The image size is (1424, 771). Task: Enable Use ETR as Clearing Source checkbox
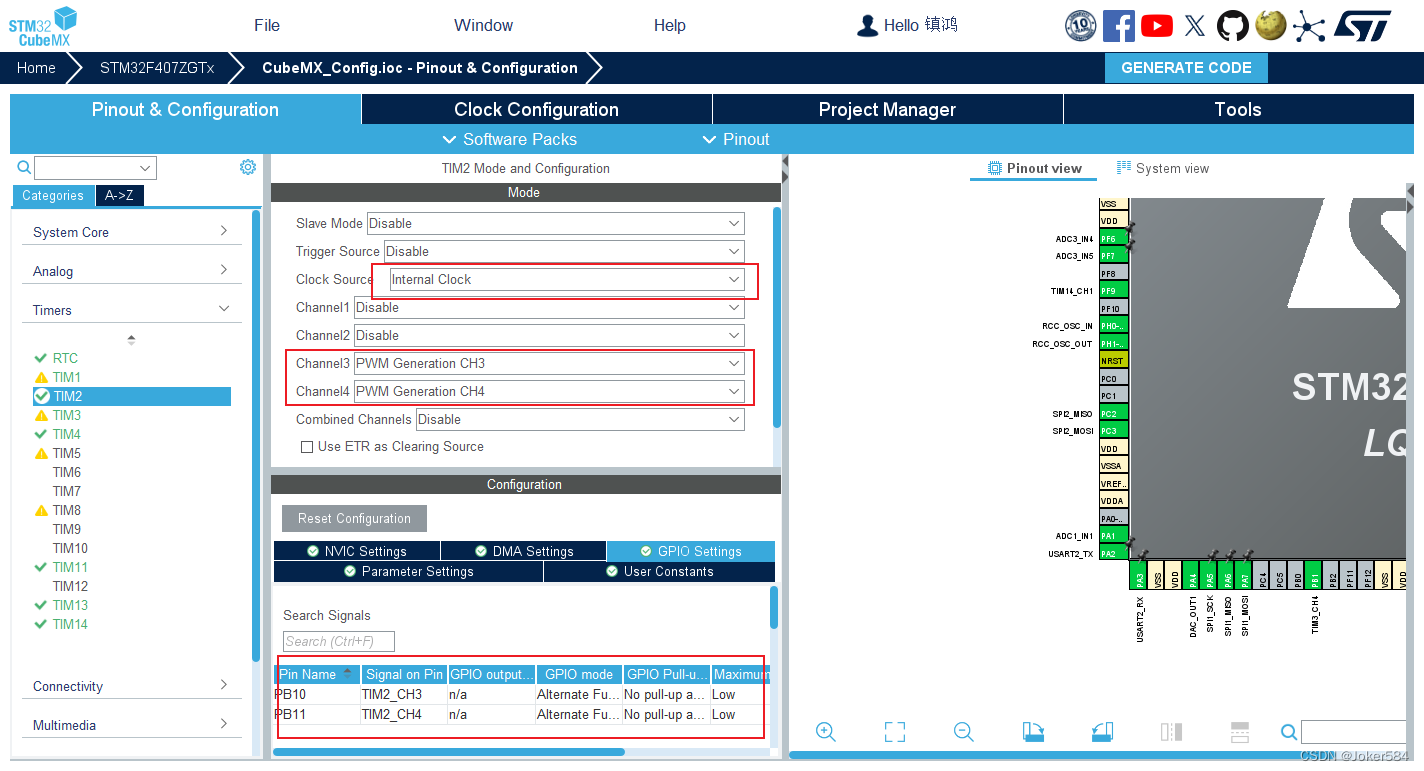(307, 447)
